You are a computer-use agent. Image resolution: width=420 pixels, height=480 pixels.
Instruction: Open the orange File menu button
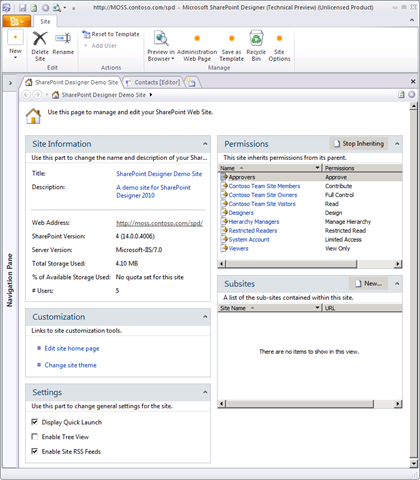pyautogui.click(x=16, y=22)
